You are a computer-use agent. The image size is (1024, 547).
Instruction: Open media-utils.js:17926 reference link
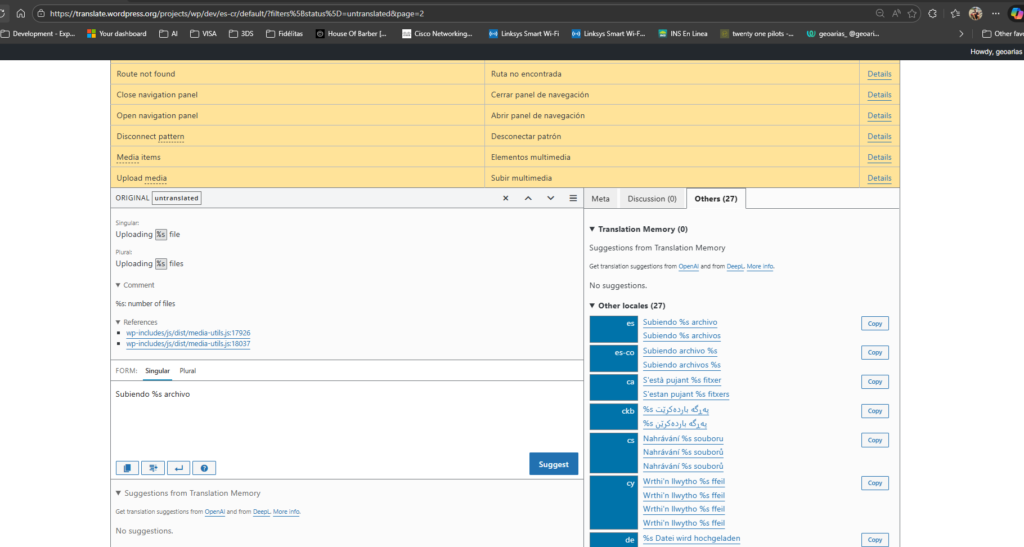(188, 333)
